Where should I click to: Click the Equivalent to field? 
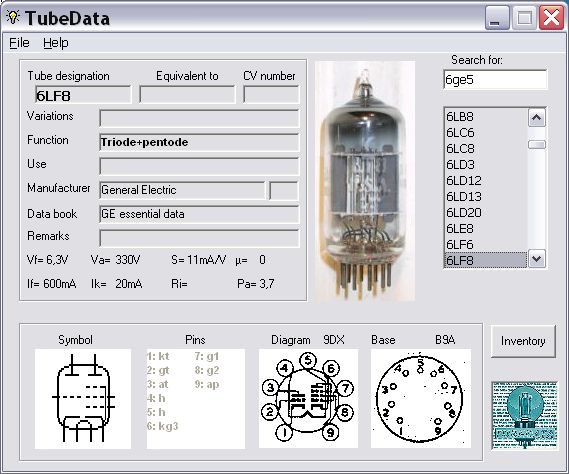click(187, 95)
